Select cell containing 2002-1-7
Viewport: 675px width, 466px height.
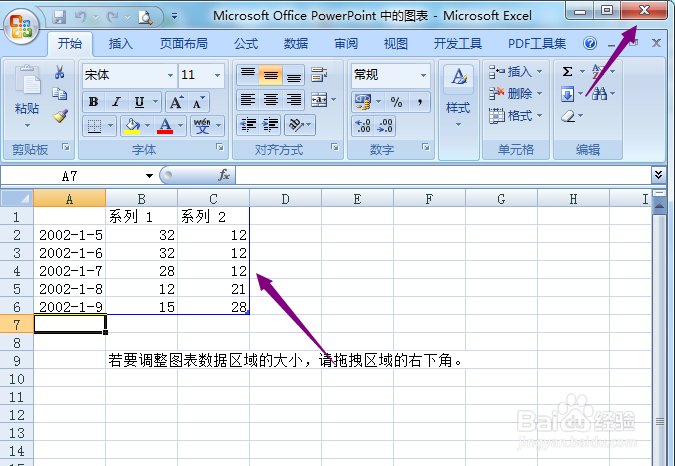[69, 271]
